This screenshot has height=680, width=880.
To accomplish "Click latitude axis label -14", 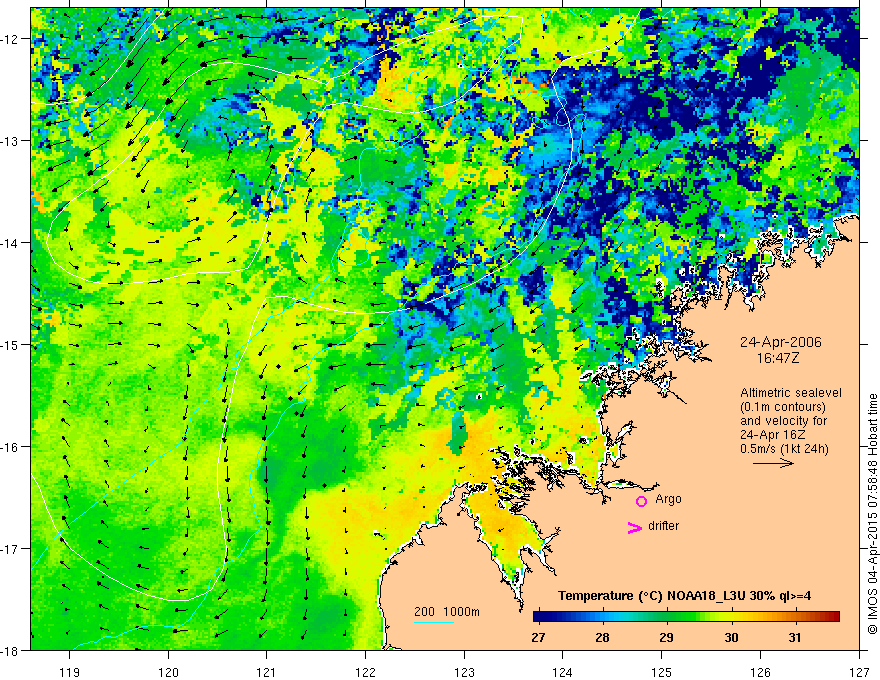I will pyautogui.click(x=10, y=243).
